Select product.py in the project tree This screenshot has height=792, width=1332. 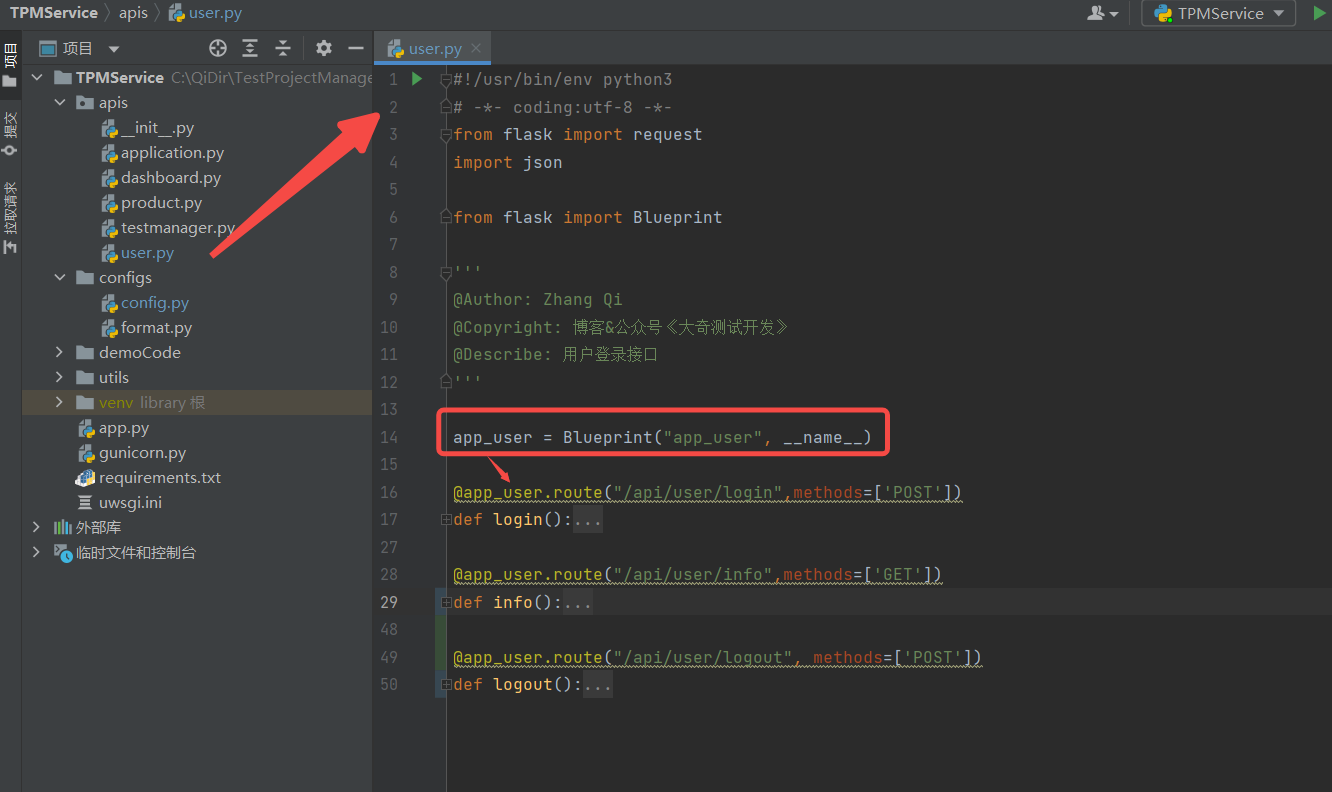pos(161,202)
